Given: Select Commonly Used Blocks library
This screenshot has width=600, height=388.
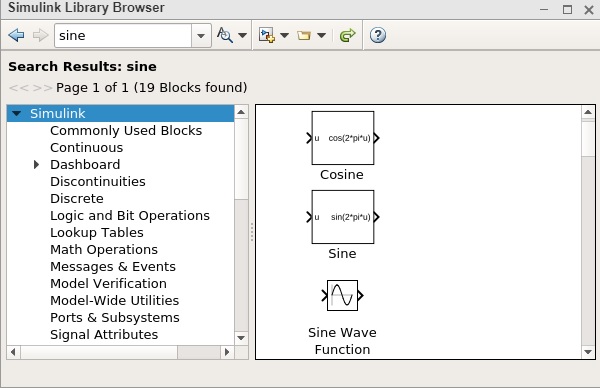Looking at the screenshot, I should click(126, 130).
